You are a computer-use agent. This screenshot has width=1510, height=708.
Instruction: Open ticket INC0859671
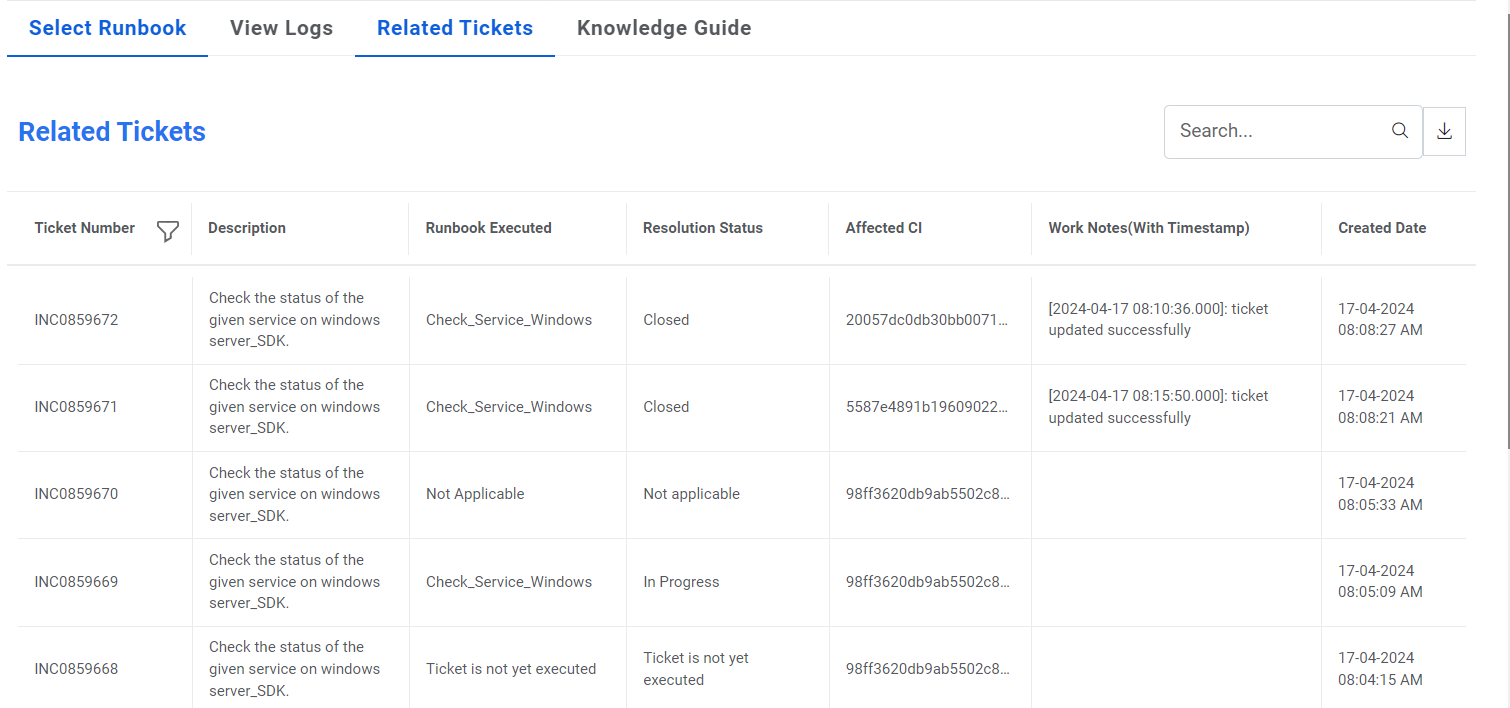click(x=76, y=407)
